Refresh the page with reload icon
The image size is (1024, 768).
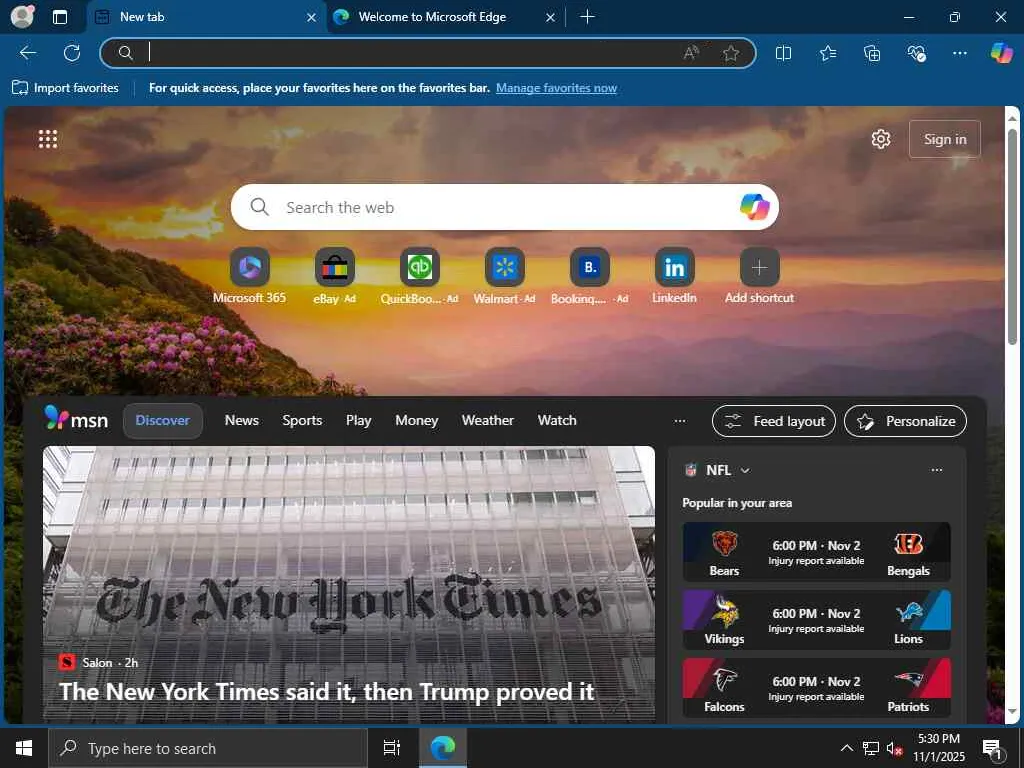click(x=72, y=53)
